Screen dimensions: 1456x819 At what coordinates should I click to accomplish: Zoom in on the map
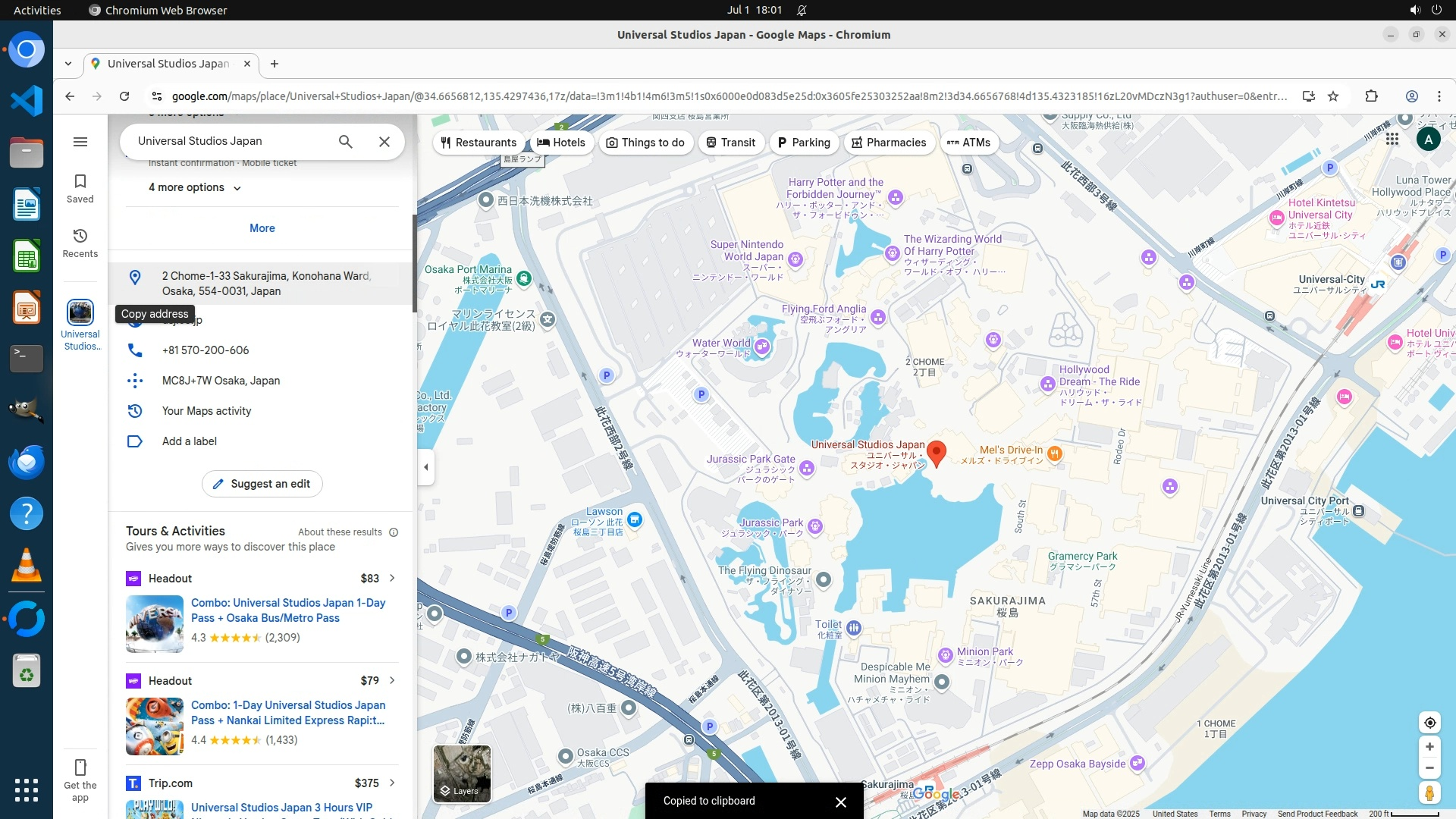point(1429,747)
